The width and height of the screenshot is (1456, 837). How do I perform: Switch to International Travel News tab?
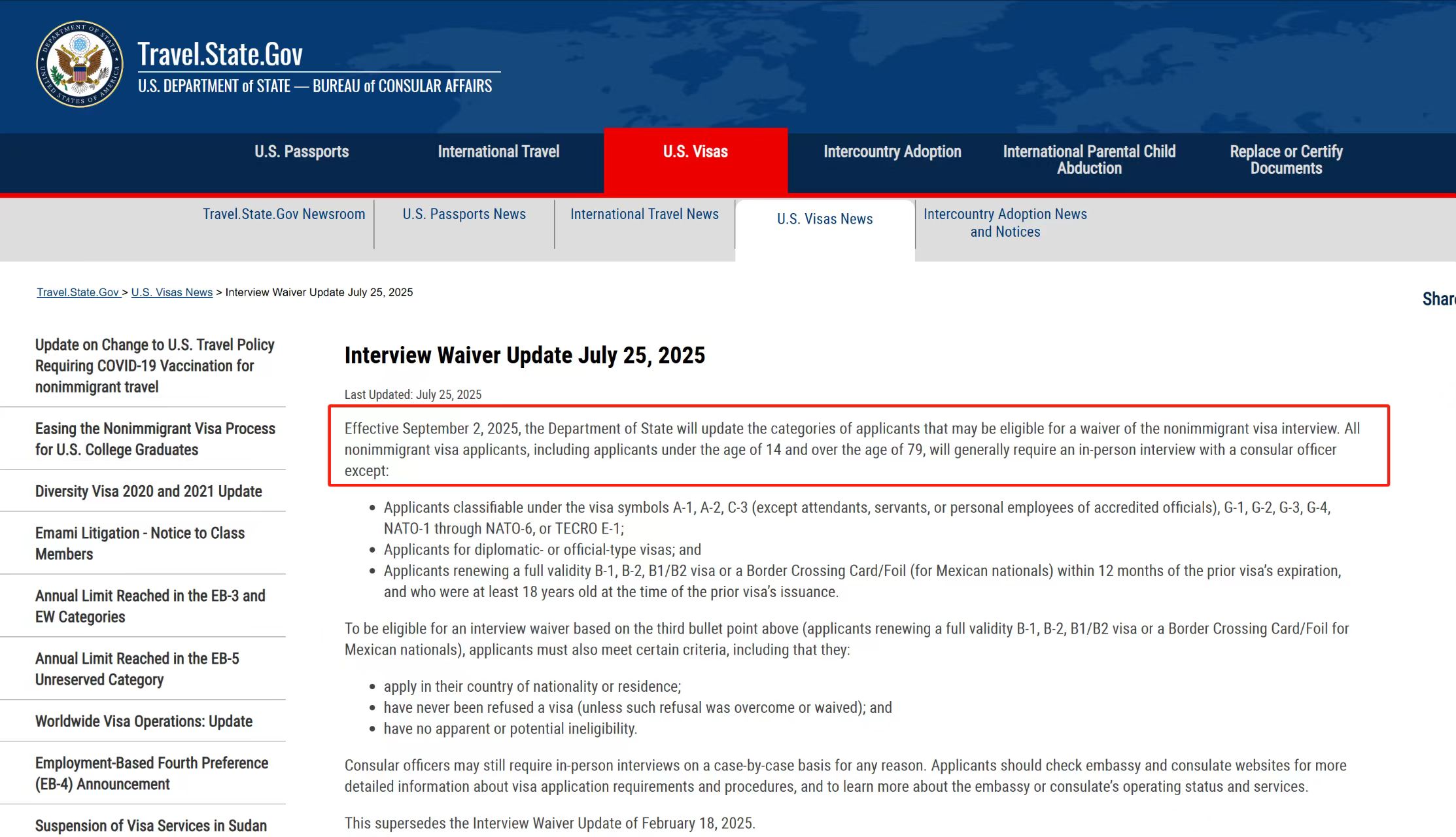(x=644, y=214)
